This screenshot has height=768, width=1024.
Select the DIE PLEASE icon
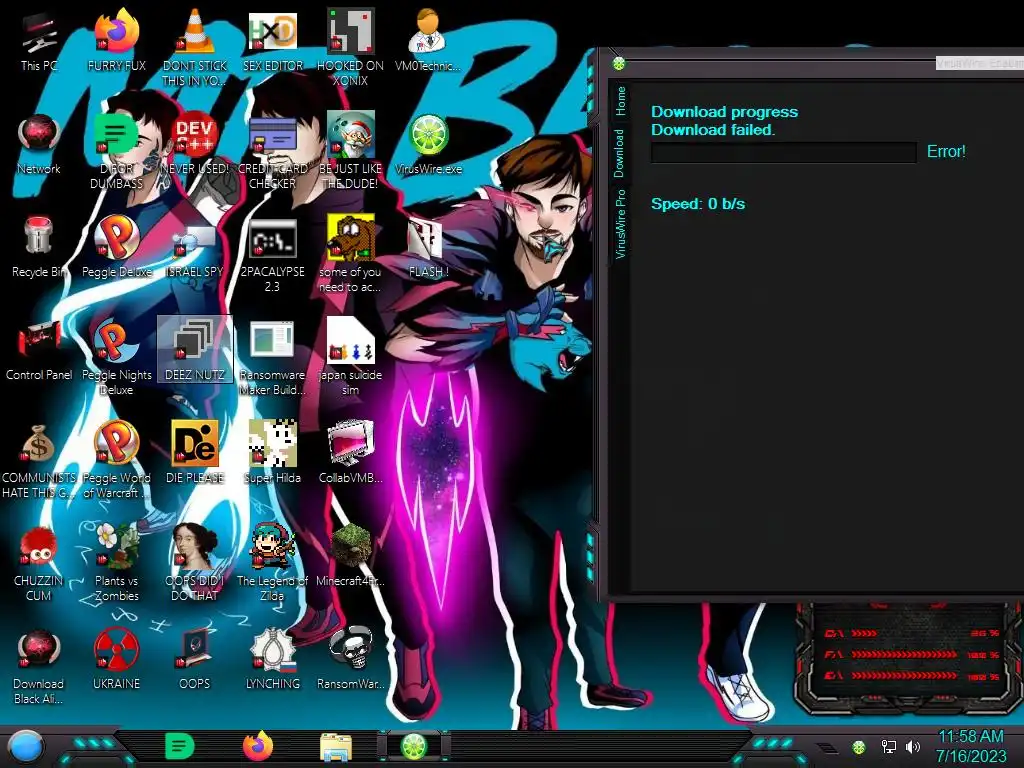[195, 452]
